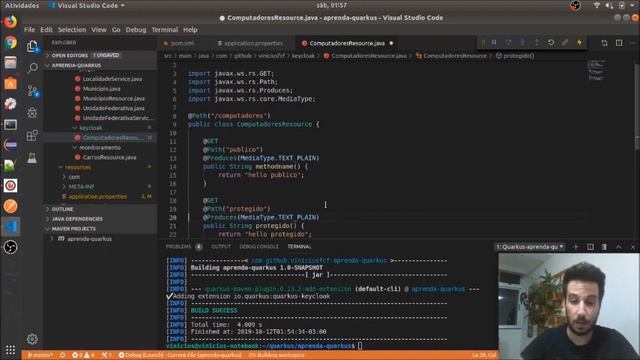Disconnect the debugger with the plug icon
Viewport: 640px width, 360px height.
[565, 42]
